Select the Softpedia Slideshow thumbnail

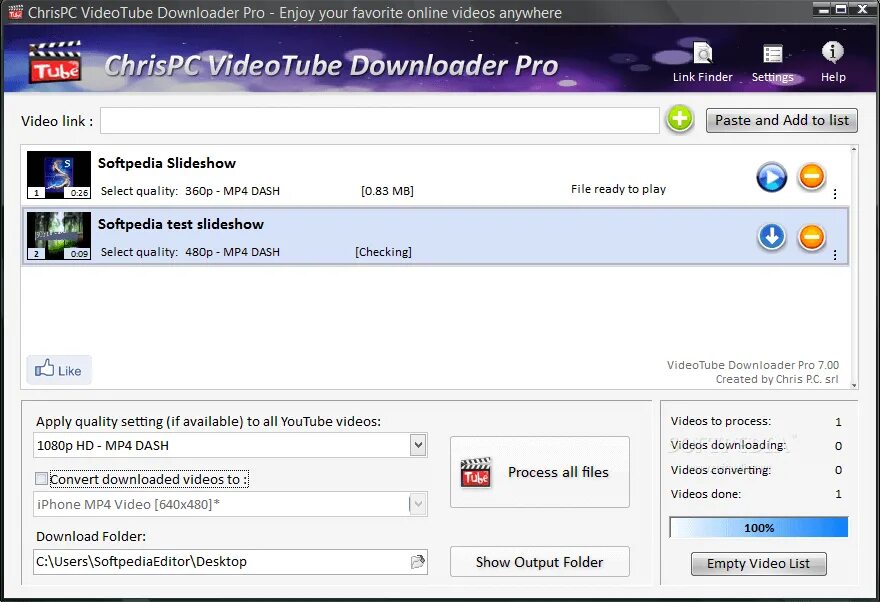[x=58, y=174]
